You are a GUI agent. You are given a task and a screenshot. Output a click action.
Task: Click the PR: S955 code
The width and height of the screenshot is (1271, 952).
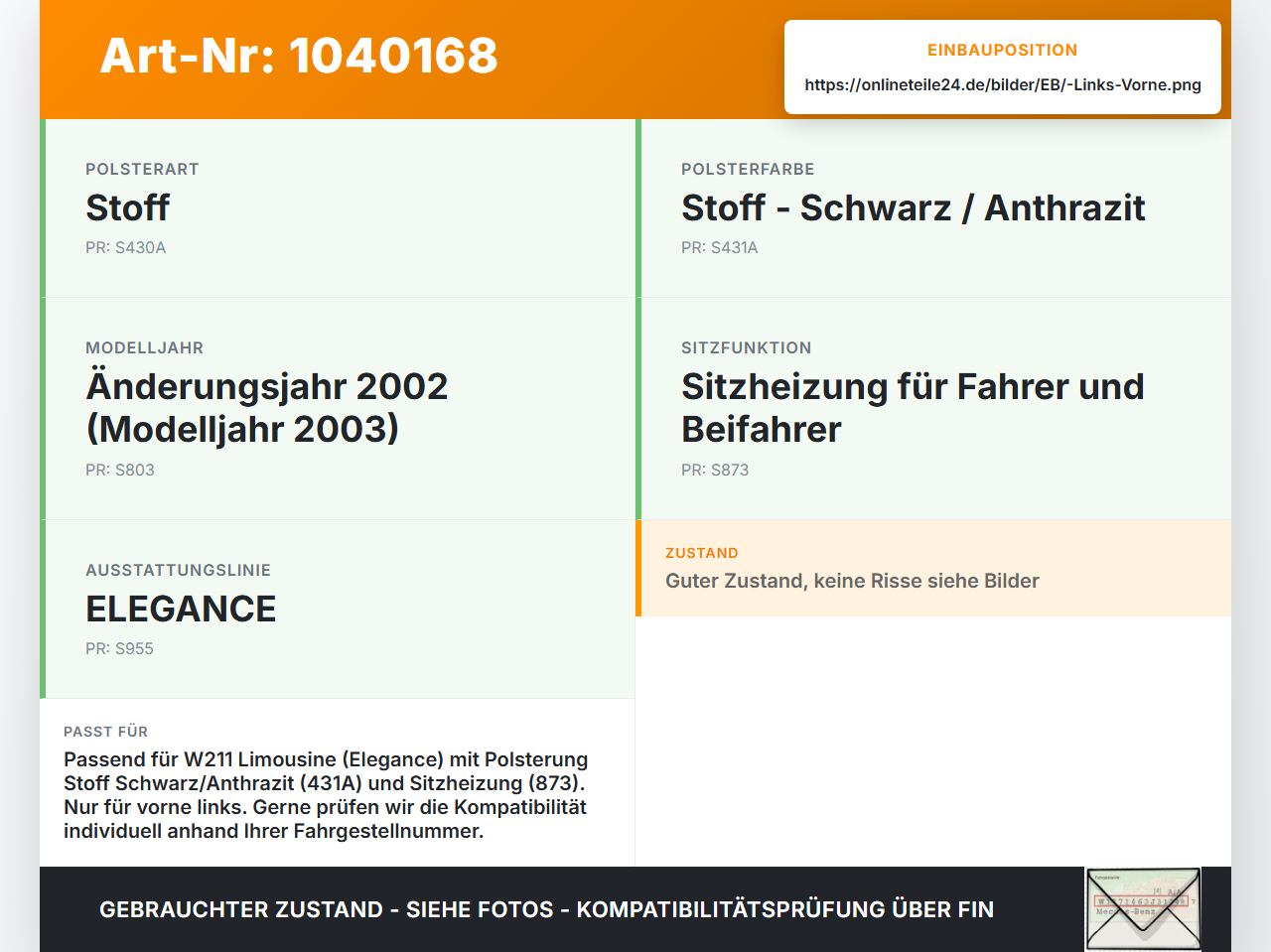point(120,649)
